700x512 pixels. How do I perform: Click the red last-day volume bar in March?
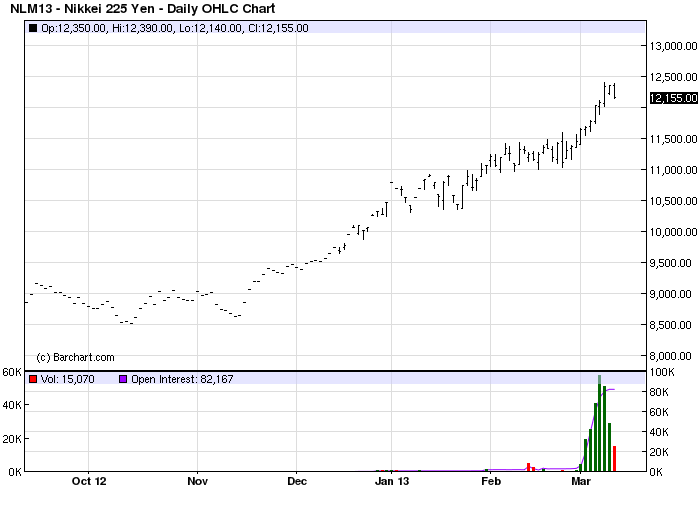pos(614,458)
